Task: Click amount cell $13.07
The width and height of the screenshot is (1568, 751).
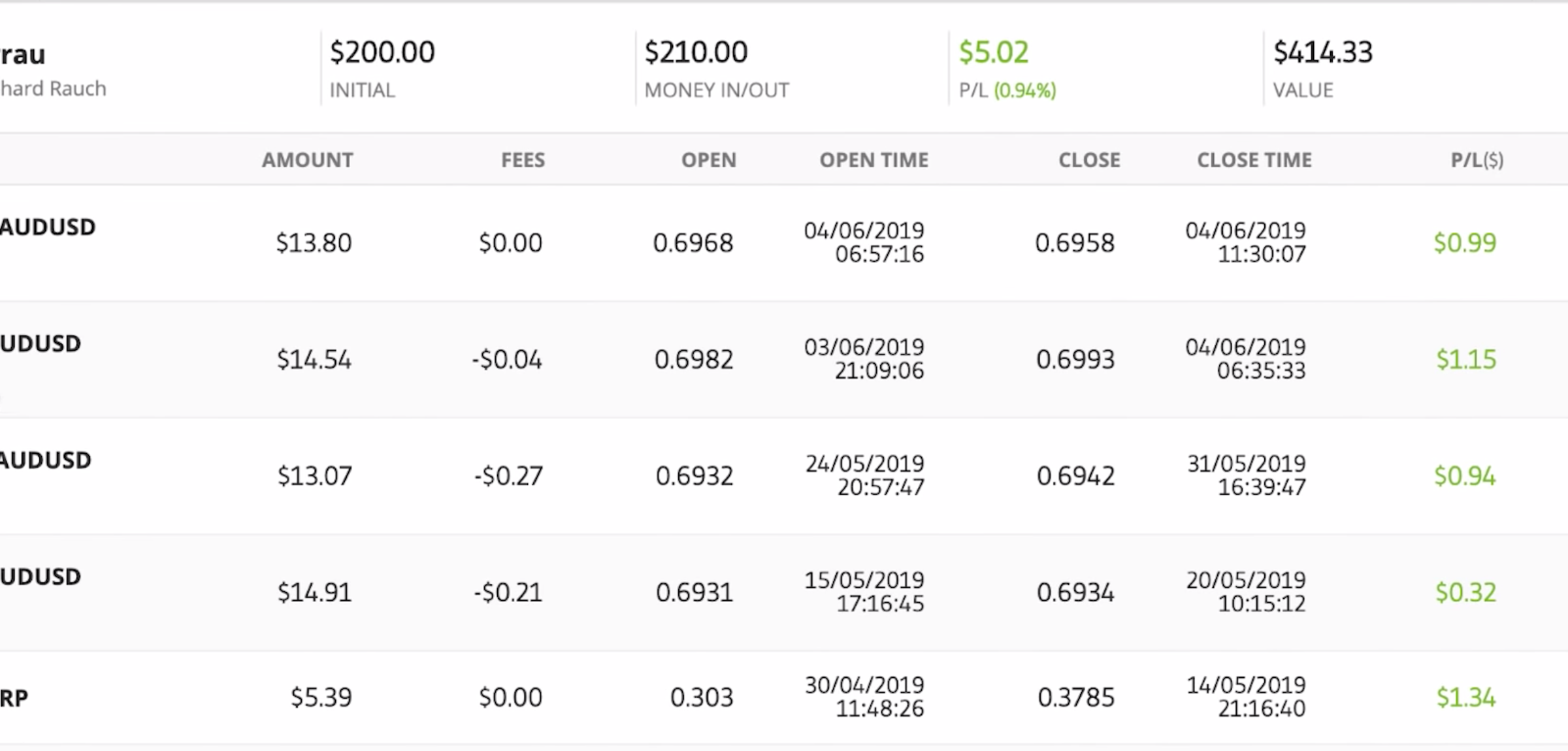Action: point(314,476)
